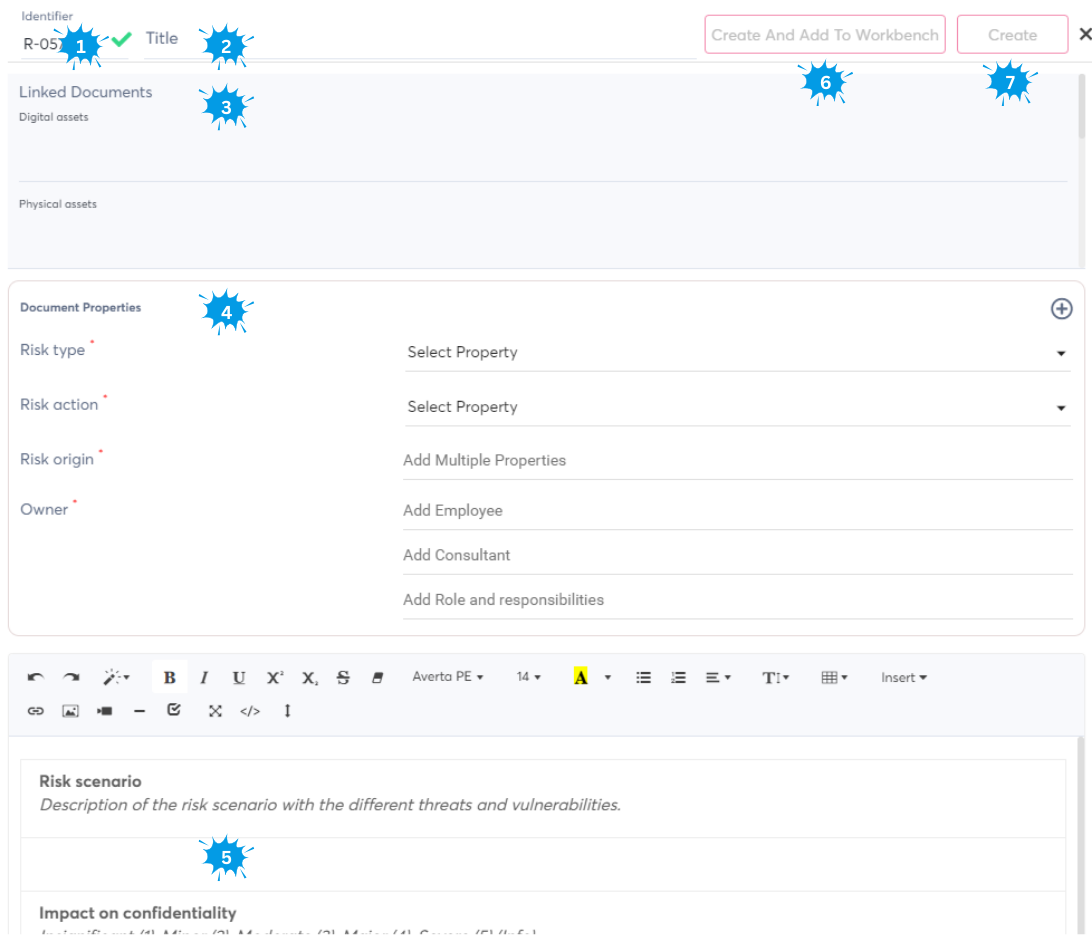Click the plus icon in Document Properties
1092x943 pixels.
(1061, 309)
